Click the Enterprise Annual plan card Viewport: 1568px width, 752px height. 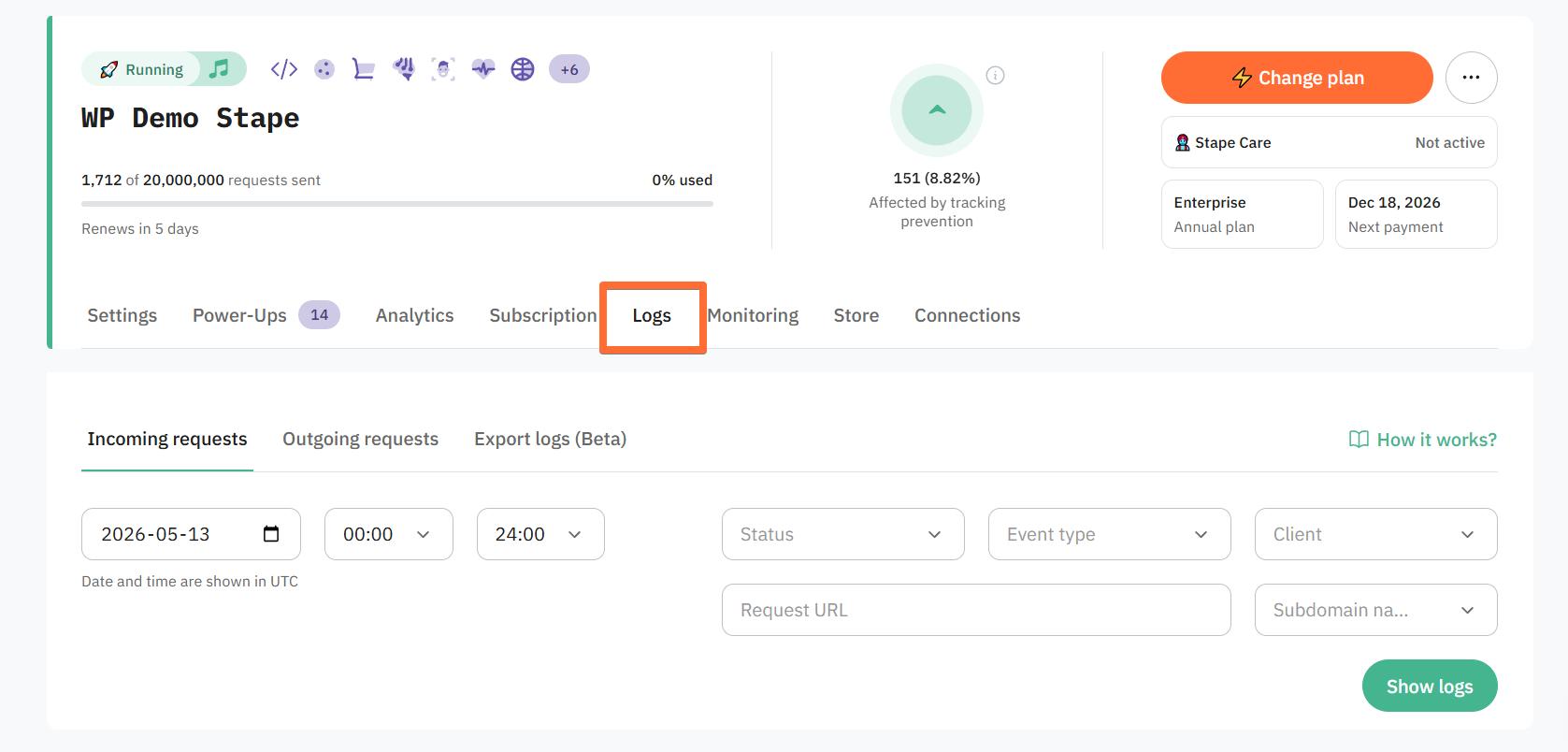(x=1243, y=214)
